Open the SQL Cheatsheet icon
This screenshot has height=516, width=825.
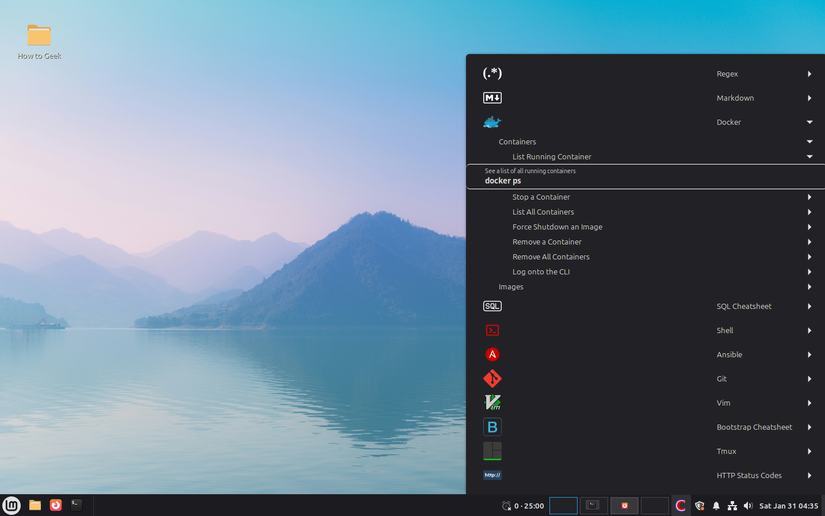tap(492, 306)
